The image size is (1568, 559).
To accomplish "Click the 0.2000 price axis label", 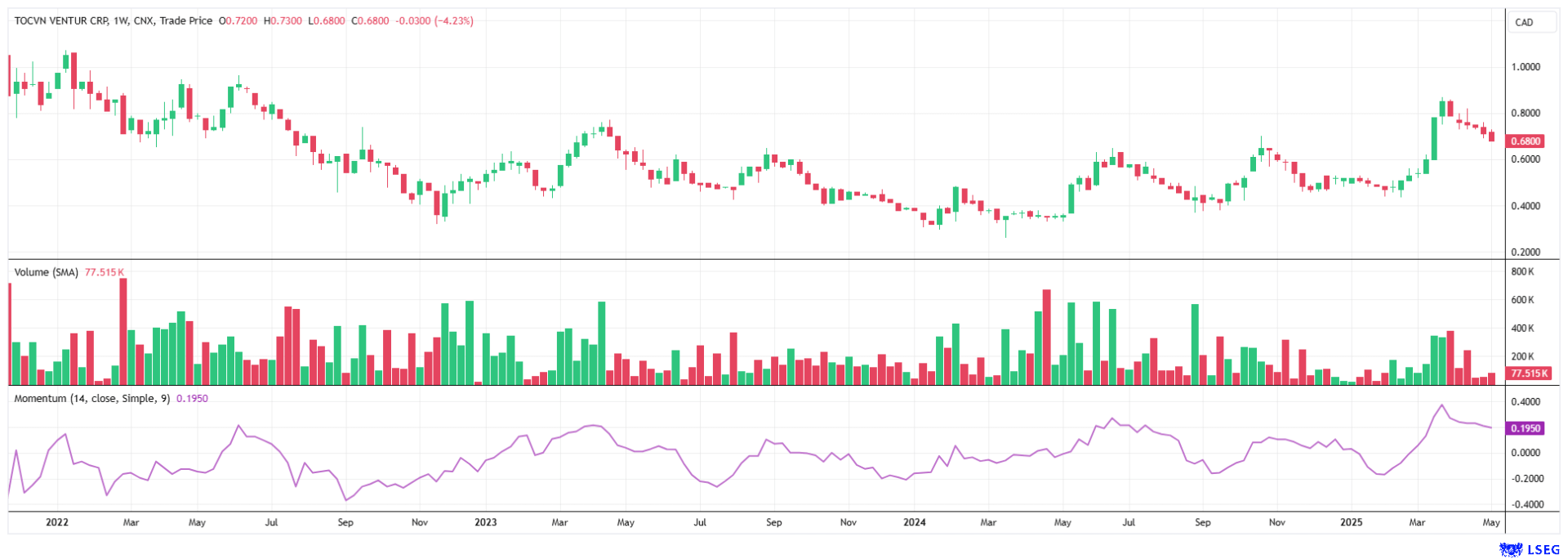I will pyautogui.click(x=1525, y=252).
